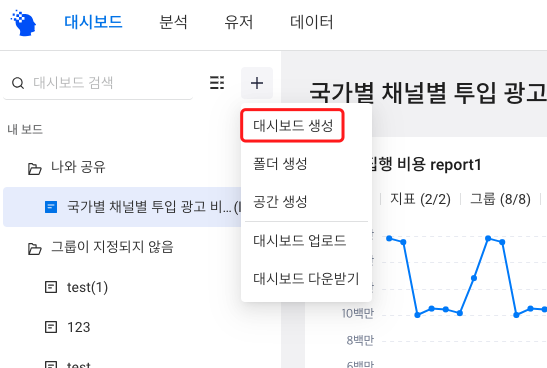Choose 폴더 생성 in the dropdown menu
Image resolution: width=547 pixels, height=368 pixels.
(280, 164)
